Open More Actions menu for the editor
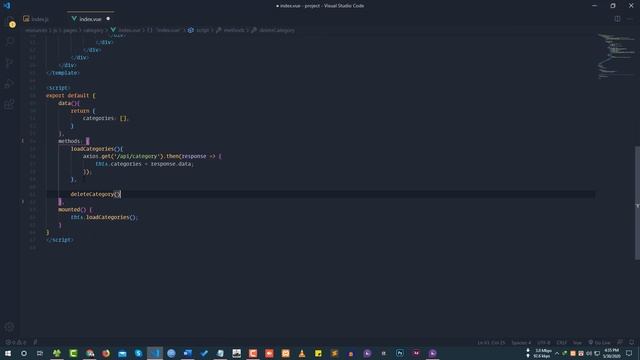The image size is (640, 360). click(629, 19)
